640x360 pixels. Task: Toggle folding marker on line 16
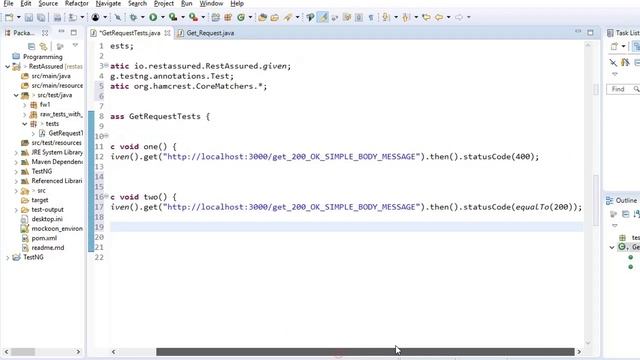pos(106,196)
